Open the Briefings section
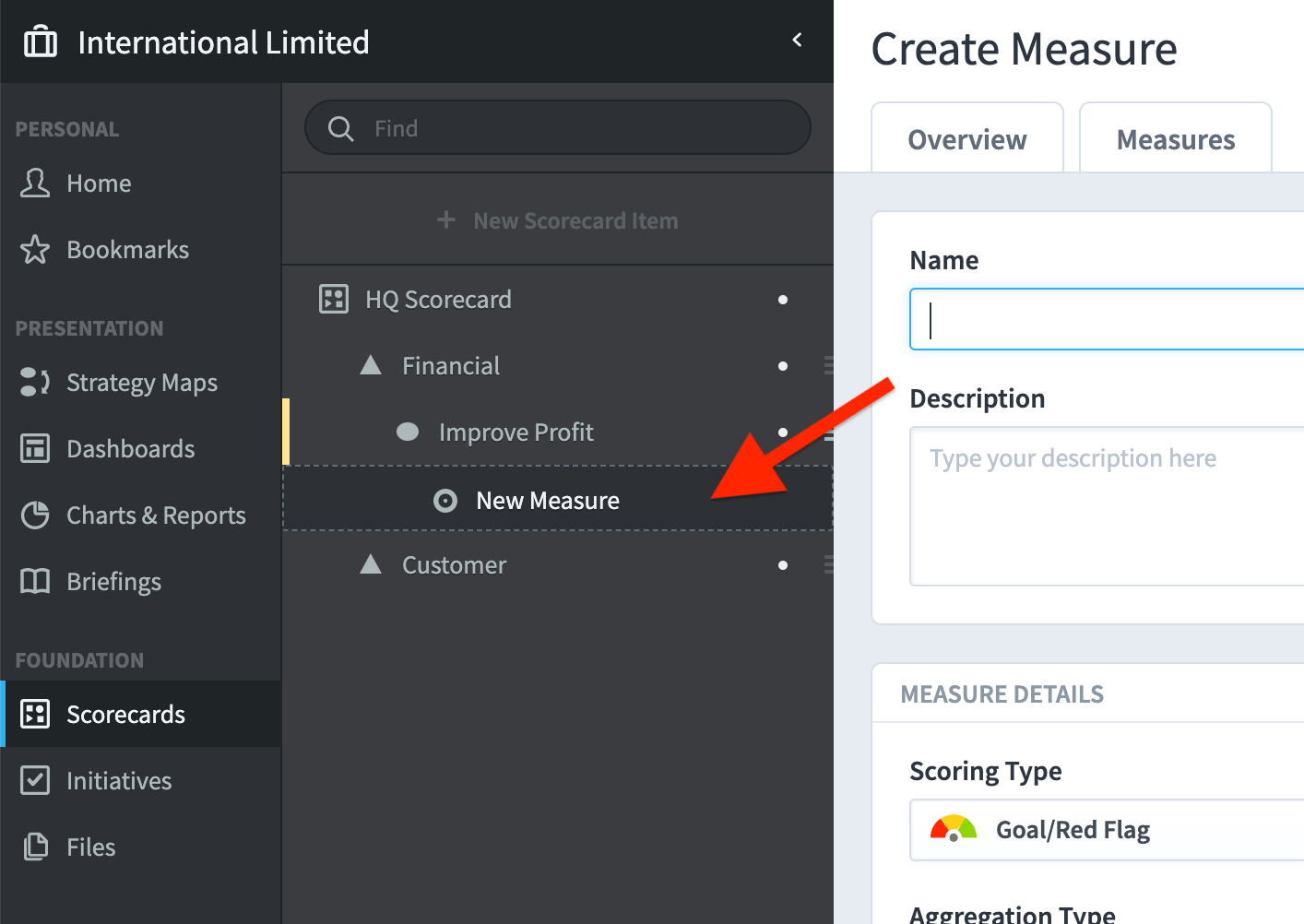The width and height of the screenshot is (1304, 924). point(113,581)
